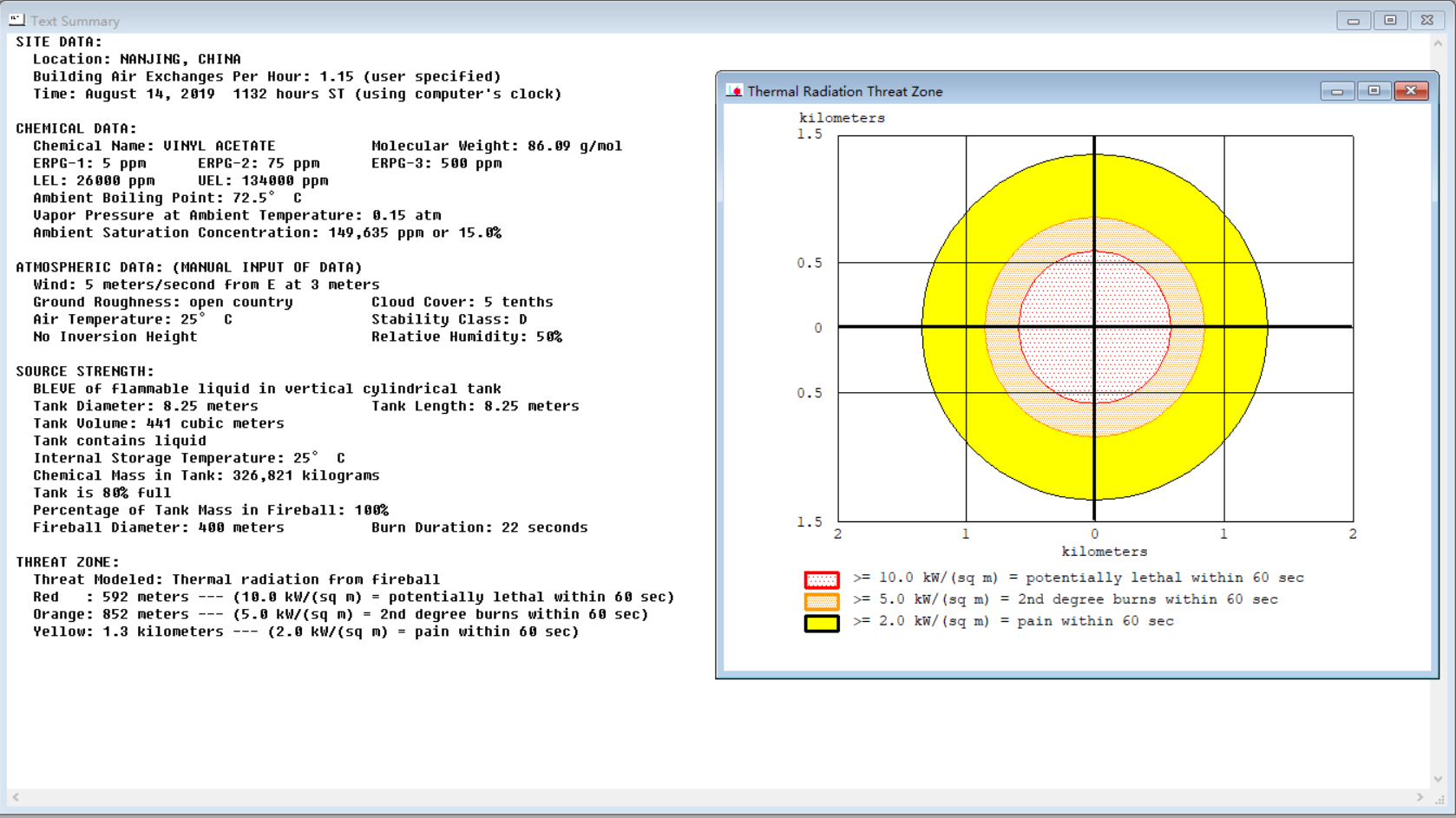Click 'Chemical Name: VINYL ACETATE'
1456x818 pixels.
154,146
